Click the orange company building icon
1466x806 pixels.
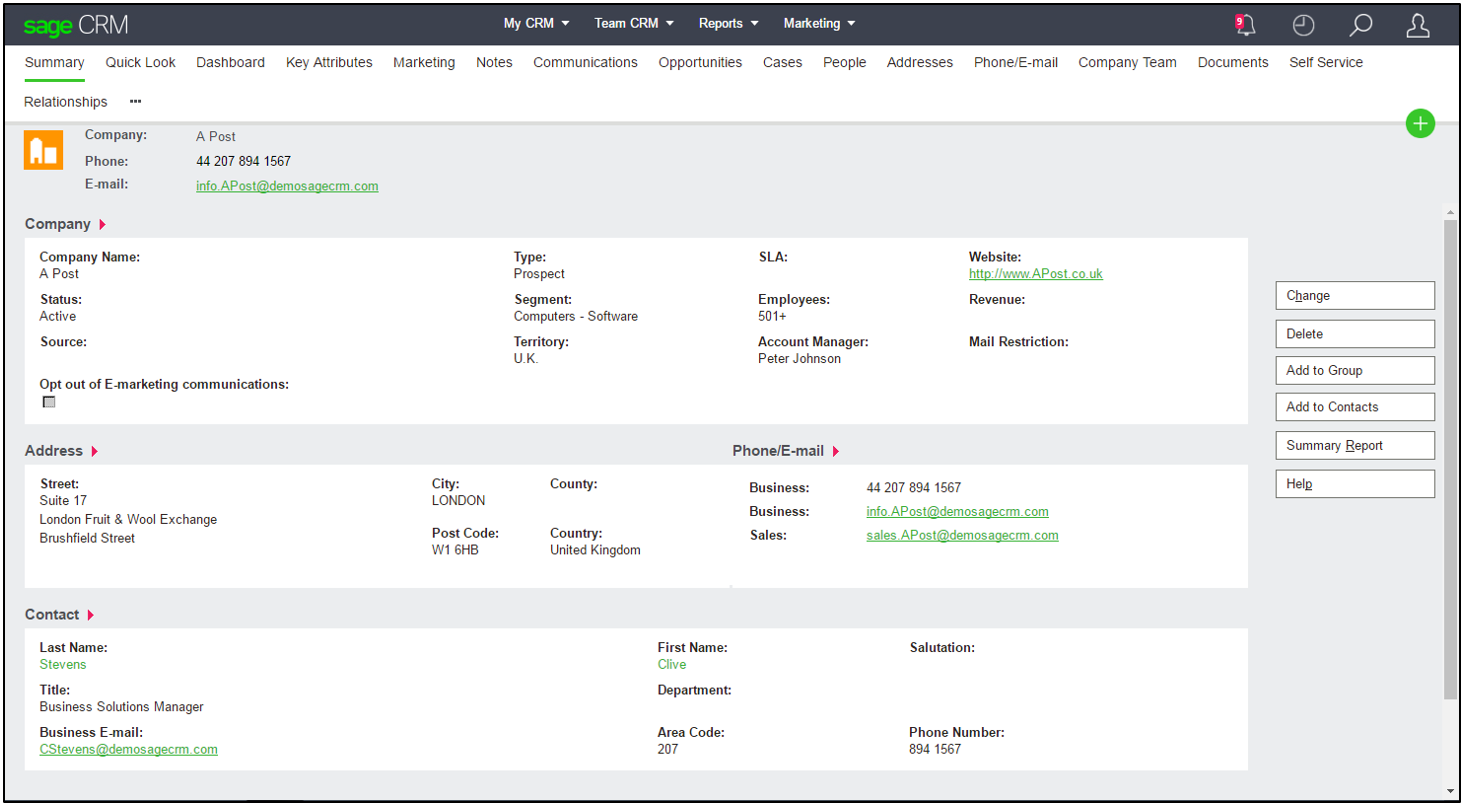point(44,150)
